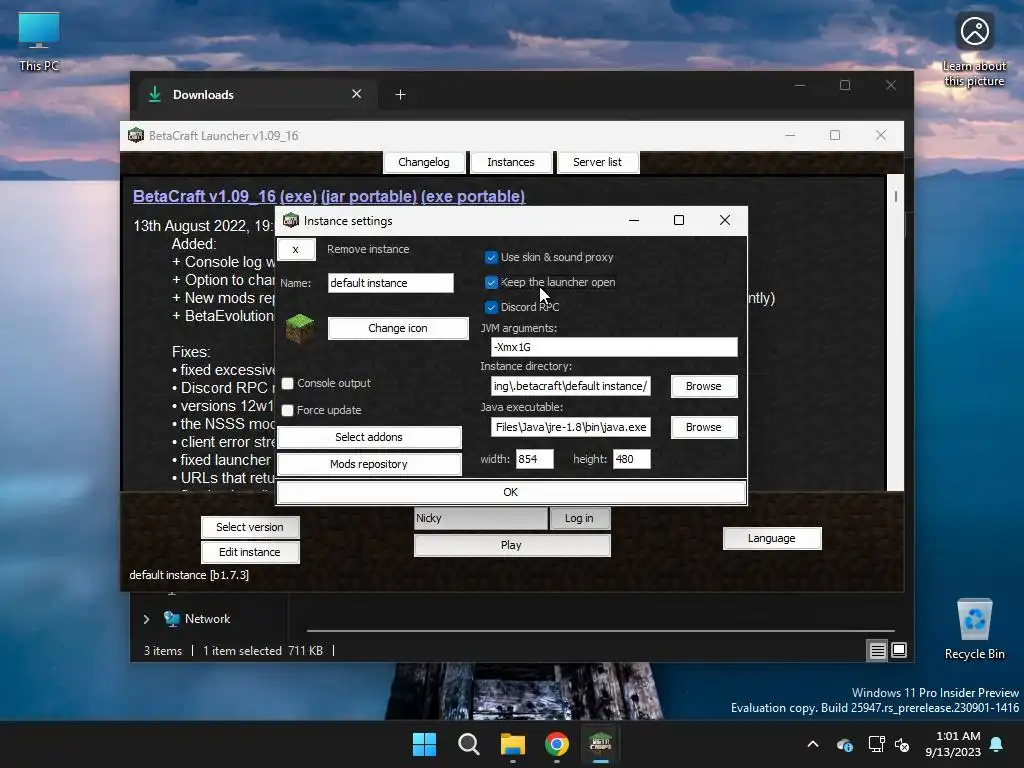Click the network display tray icon
Viewport: 1024px width, 768px height.
point(876,744)
